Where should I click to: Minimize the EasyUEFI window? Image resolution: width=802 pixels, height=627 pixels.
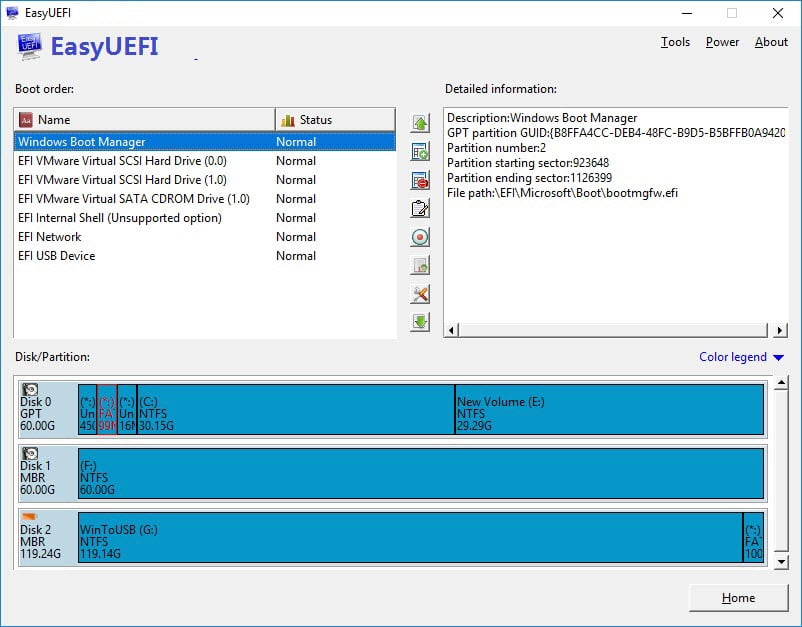(687, 13)
